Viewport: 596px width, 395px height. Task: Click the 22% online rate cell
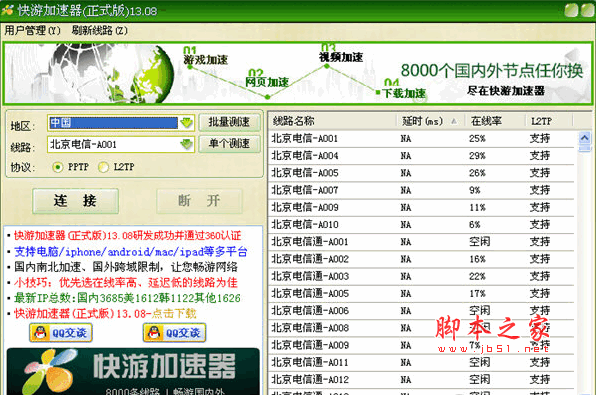[477, 276]
